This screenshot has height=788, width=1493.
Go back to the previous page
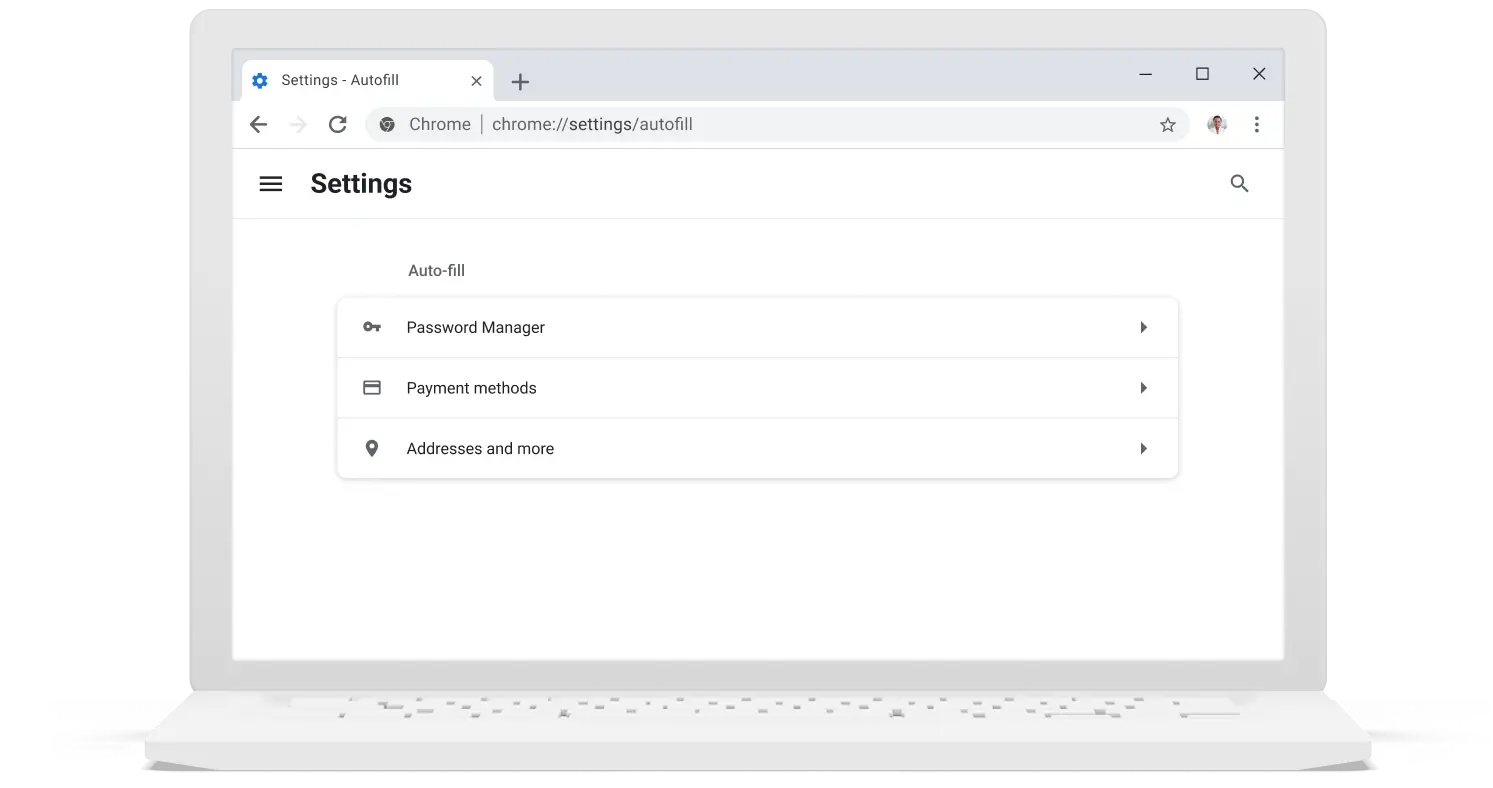coord(259,125)
